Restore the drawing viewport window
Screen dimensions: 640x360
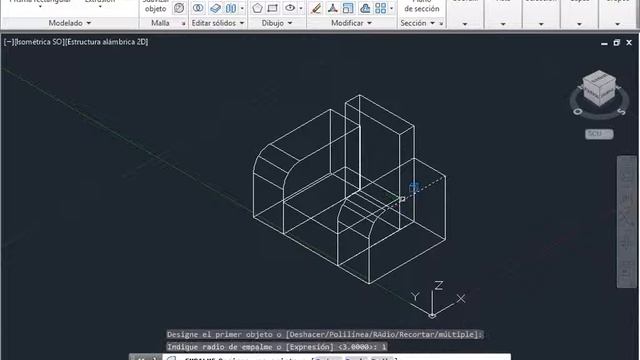click(617, 42)
